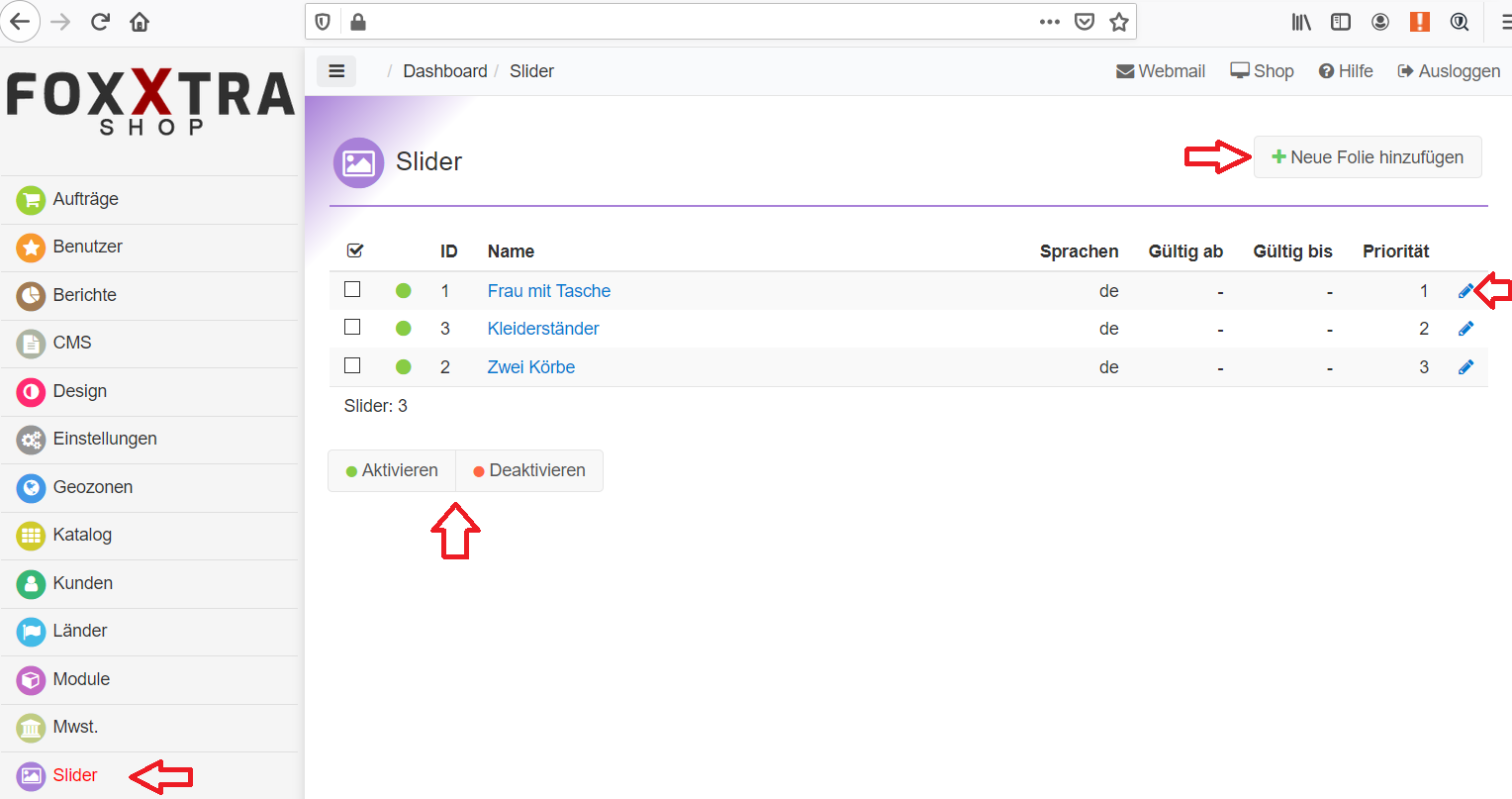This screenshot has height=799, width=1512.
Task: Check the box for Frau mit Tasche
Action: [352, 289]
